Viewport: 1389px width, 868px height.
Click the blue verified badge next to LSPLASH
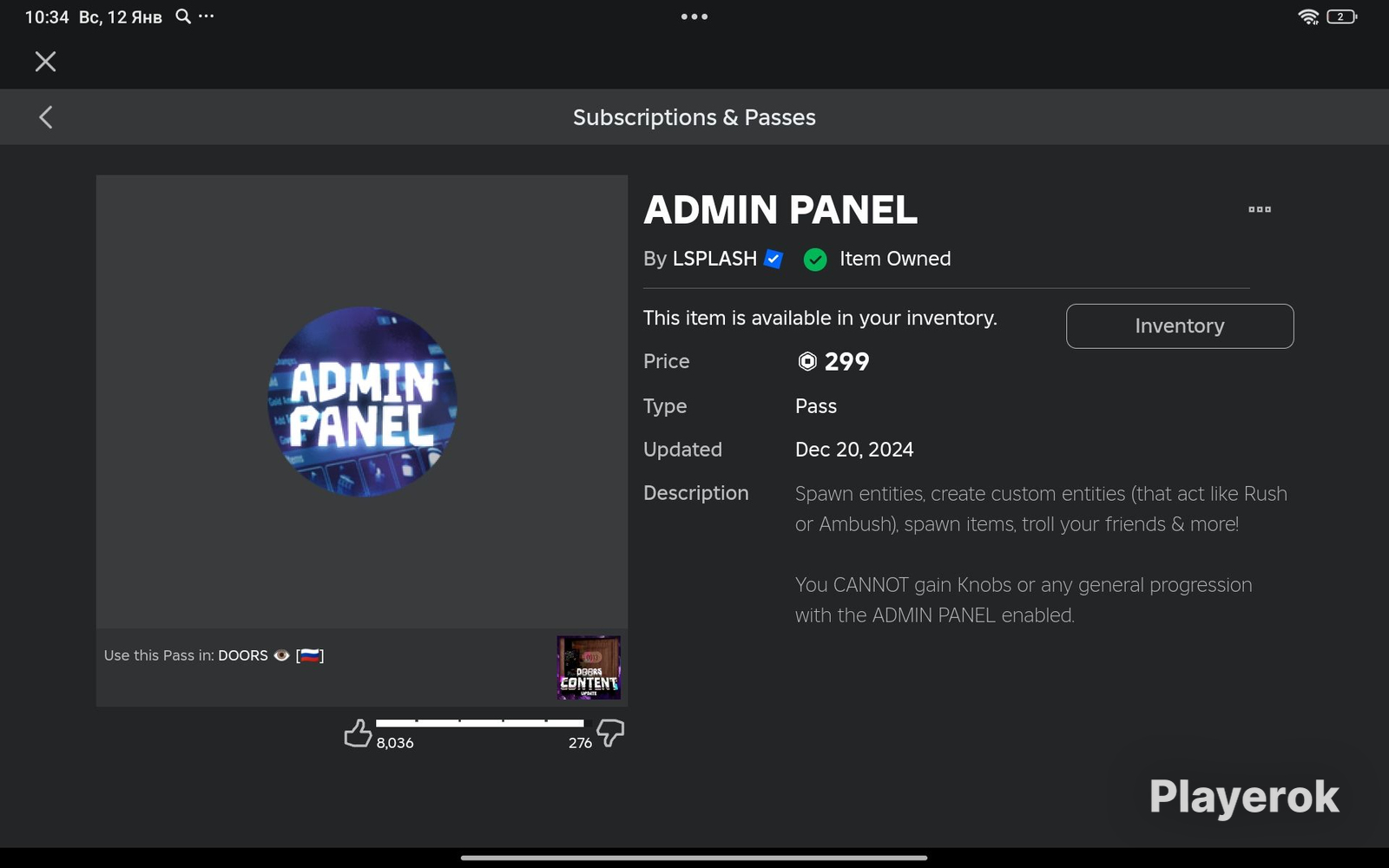pos(773,259)
